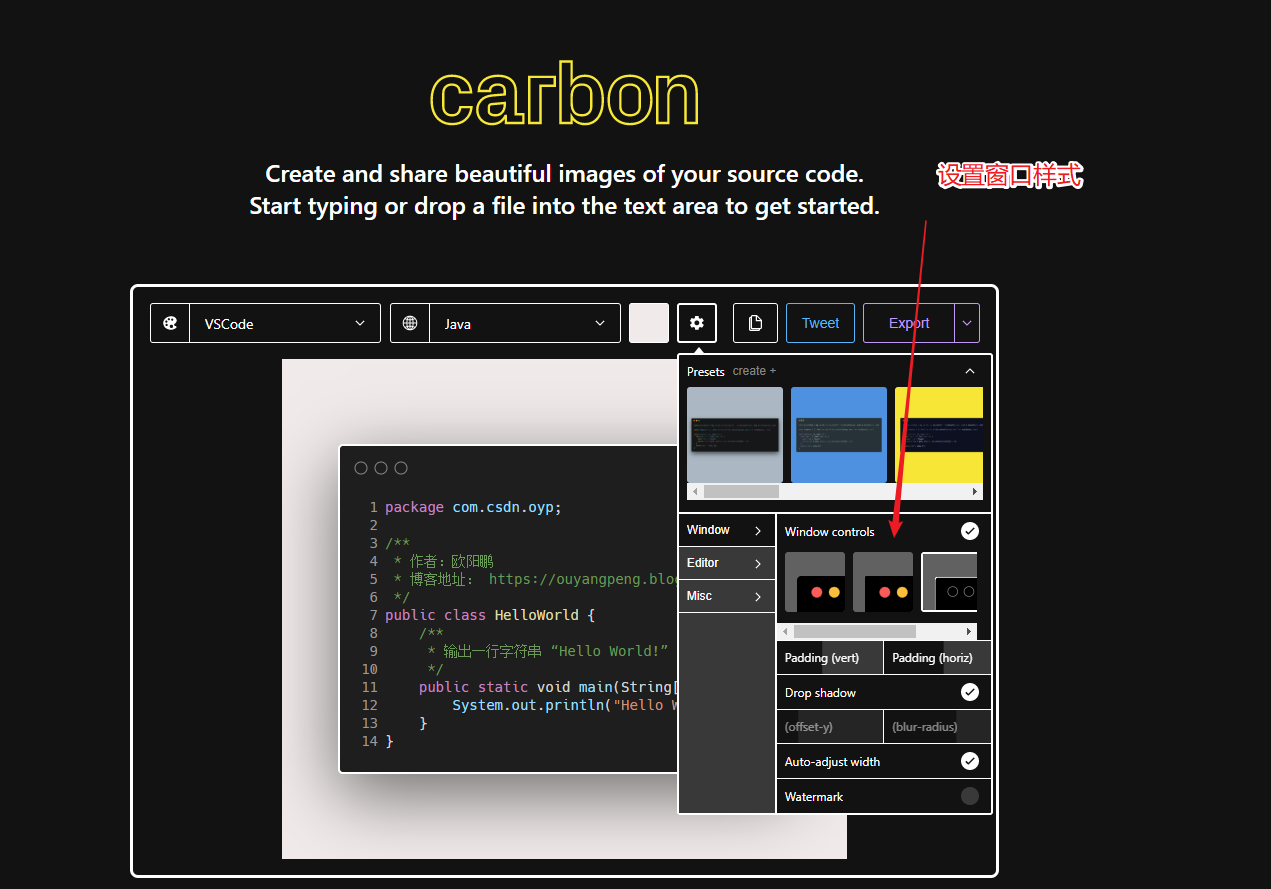Click the presets create + link

coord(754,371)
